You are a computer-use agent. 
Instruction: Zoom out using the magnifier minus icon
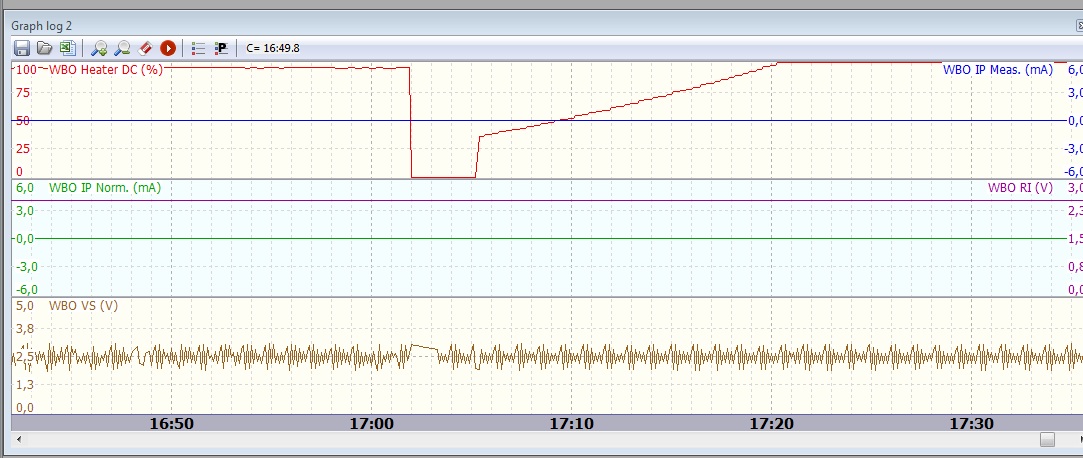pyautogui.click(x=122, y=47)
